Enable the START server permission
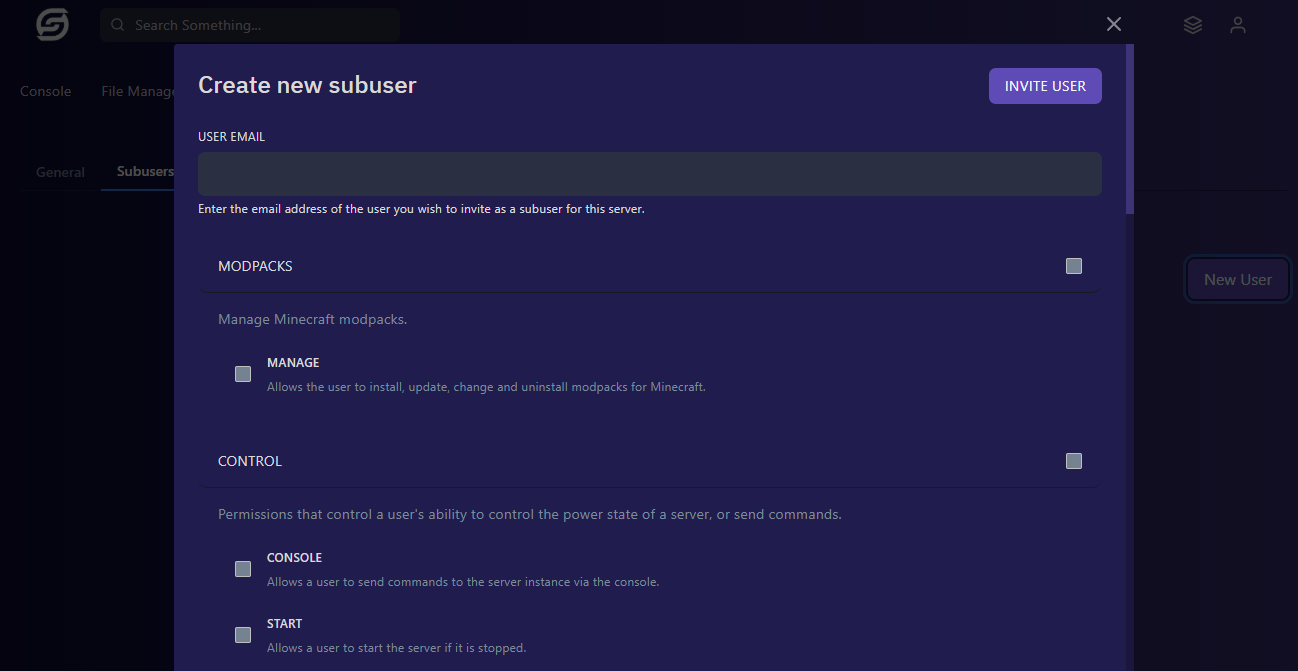Screen dimensions: 1298x671 coord(242,634)
